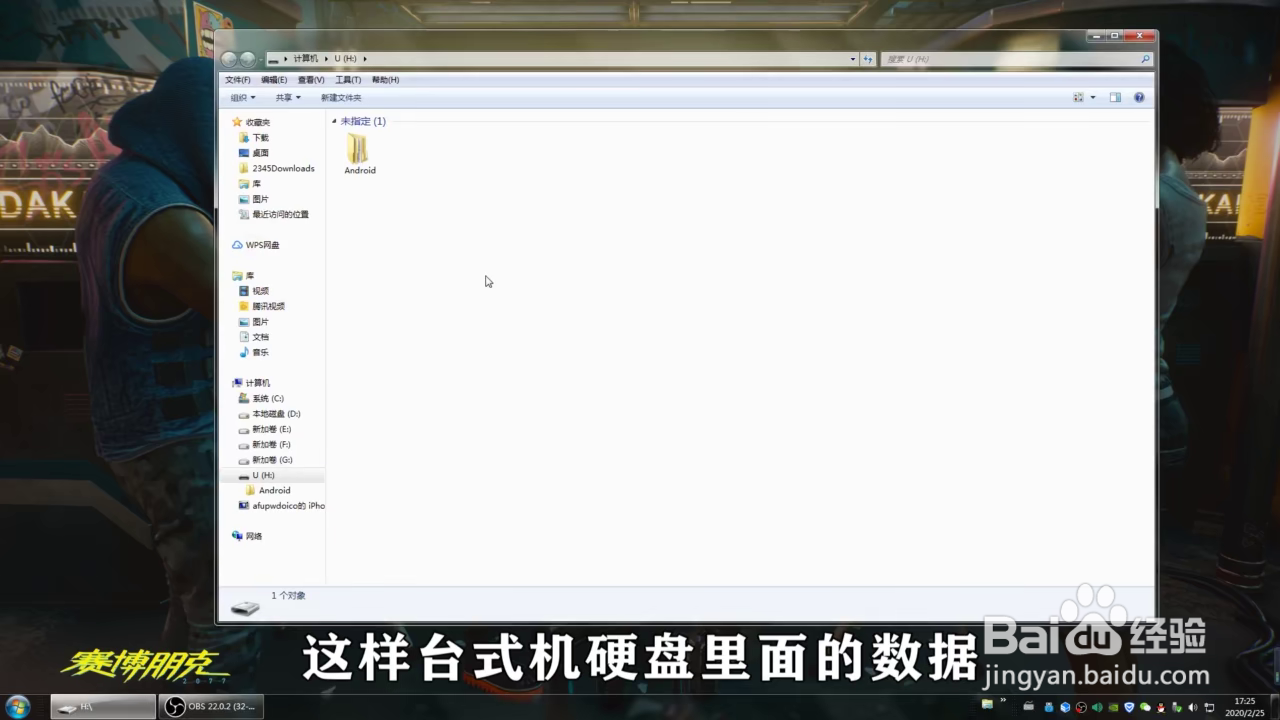Click the taskbar clock showing 17:25
The width and height of the screenshot is (1280, 720).
point(1244,707)
